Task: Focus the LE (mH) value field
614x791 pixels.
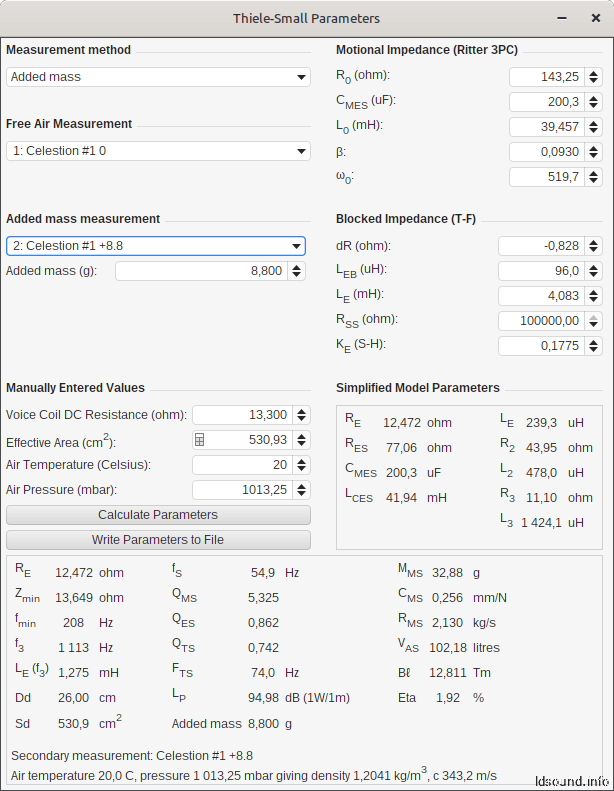Action: pos(541,296)
